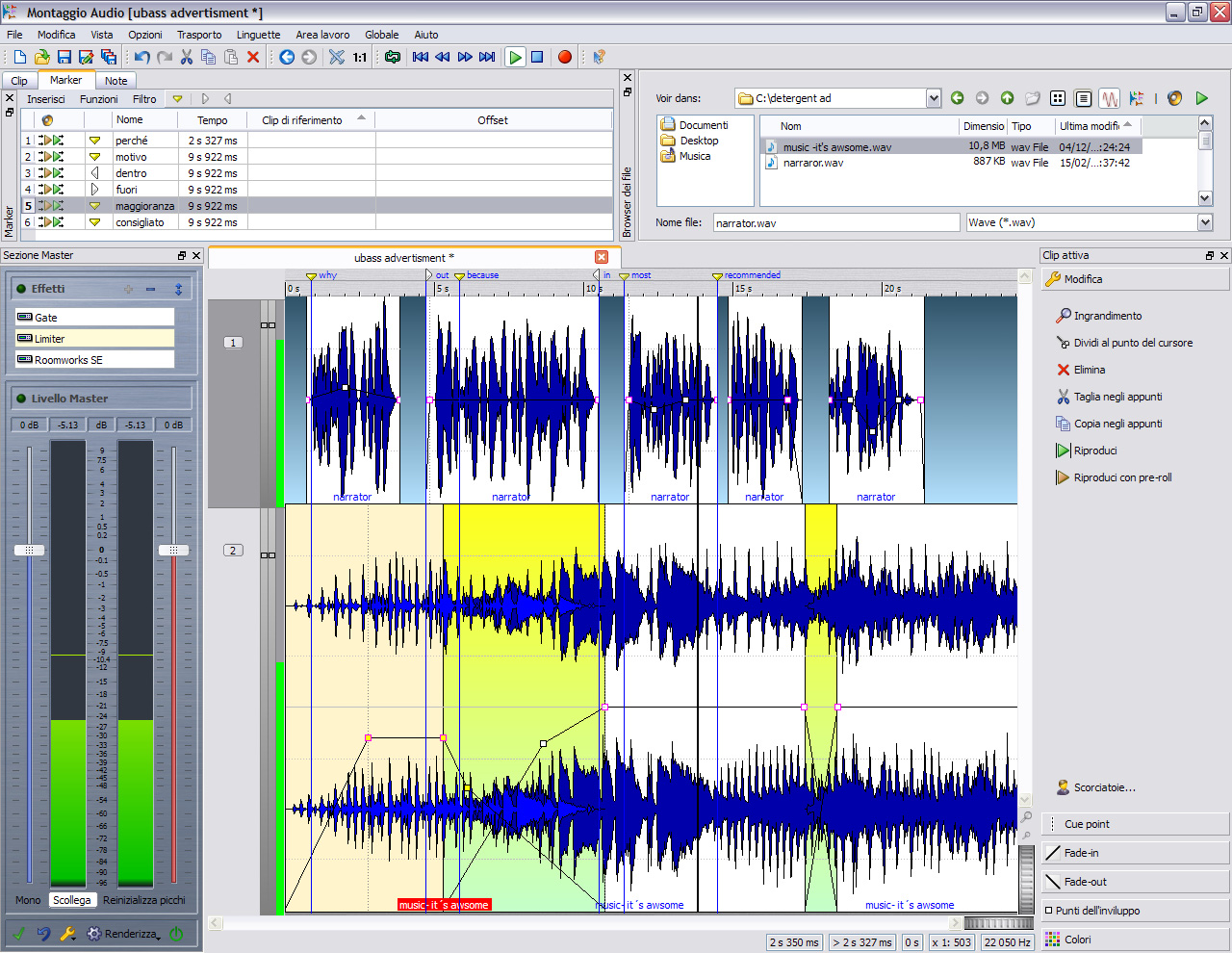Expand the Fade-out section
This screenshot has width=1232, height=953.
pos(1135,882)
